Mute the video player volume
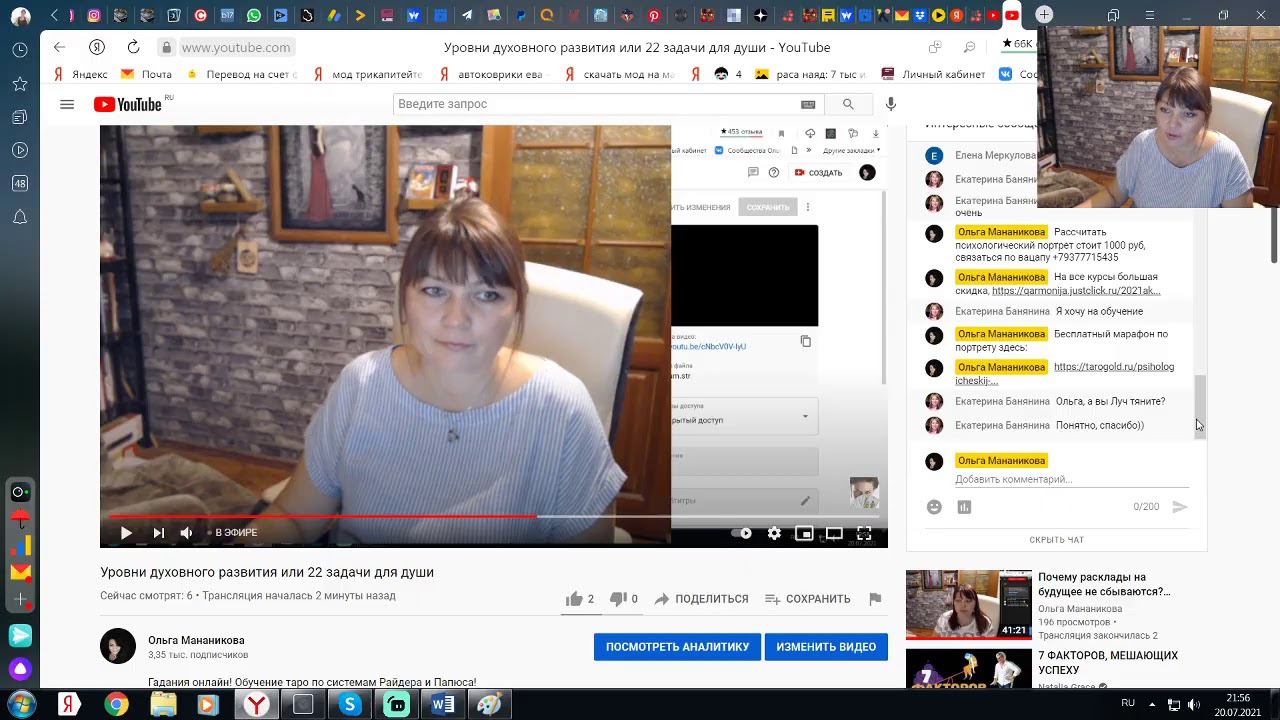The width and height of the screenshot is (1280, 720). point(186,533)
